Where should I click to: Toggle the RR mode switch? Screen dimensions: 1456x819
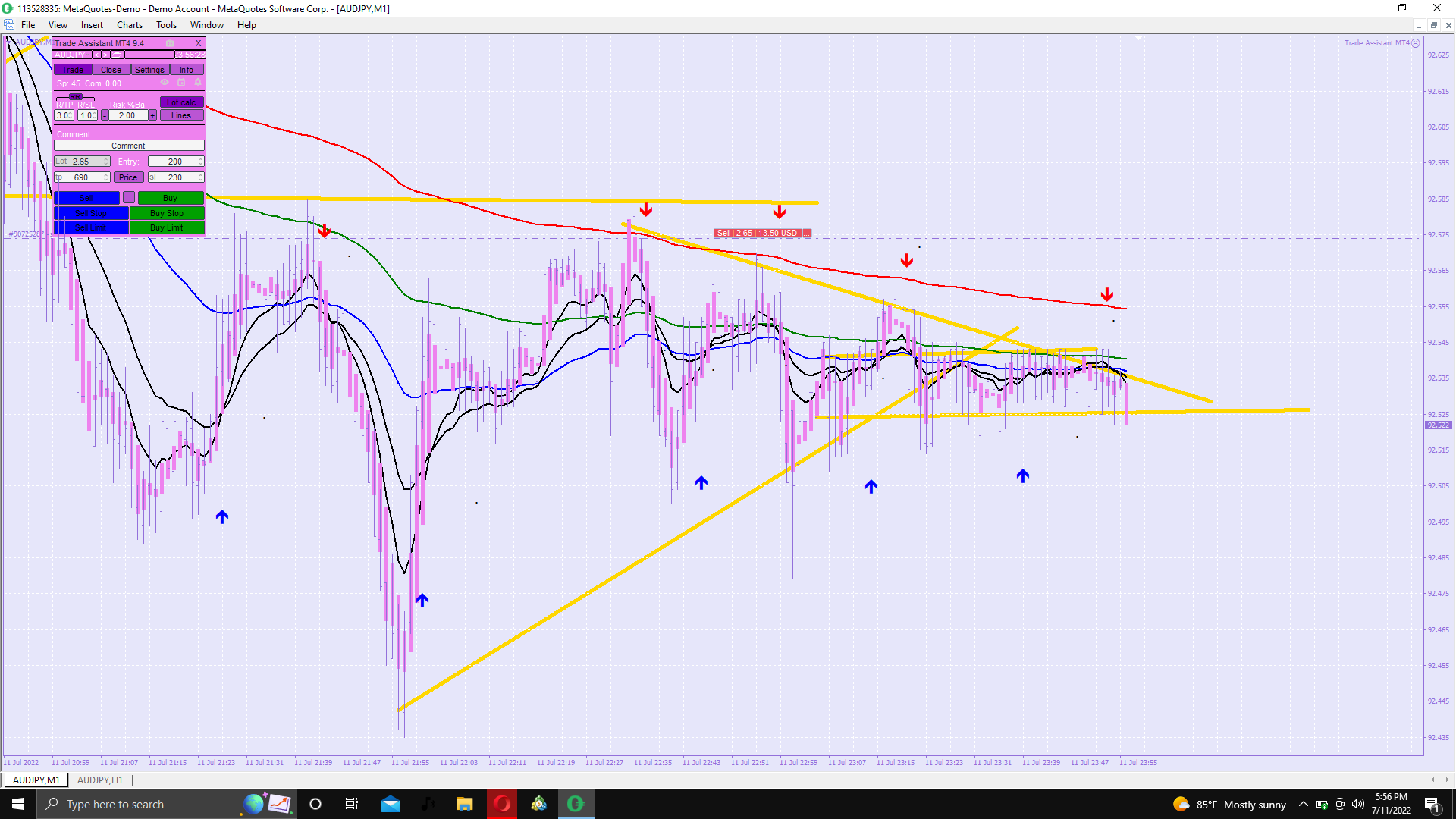tap(76, 97)
